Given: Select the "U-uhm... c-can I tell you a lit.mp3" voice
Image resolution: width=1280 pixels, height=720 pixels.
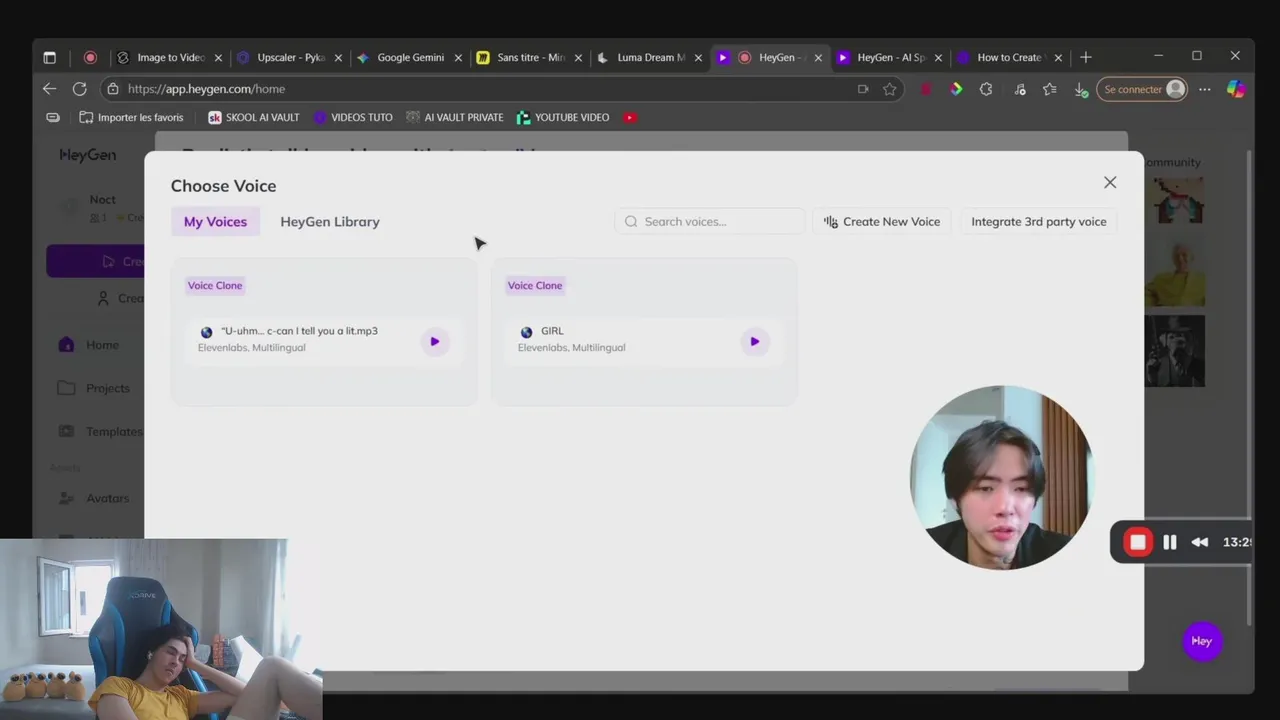Looking at the screenshot, I should [299, 331].
